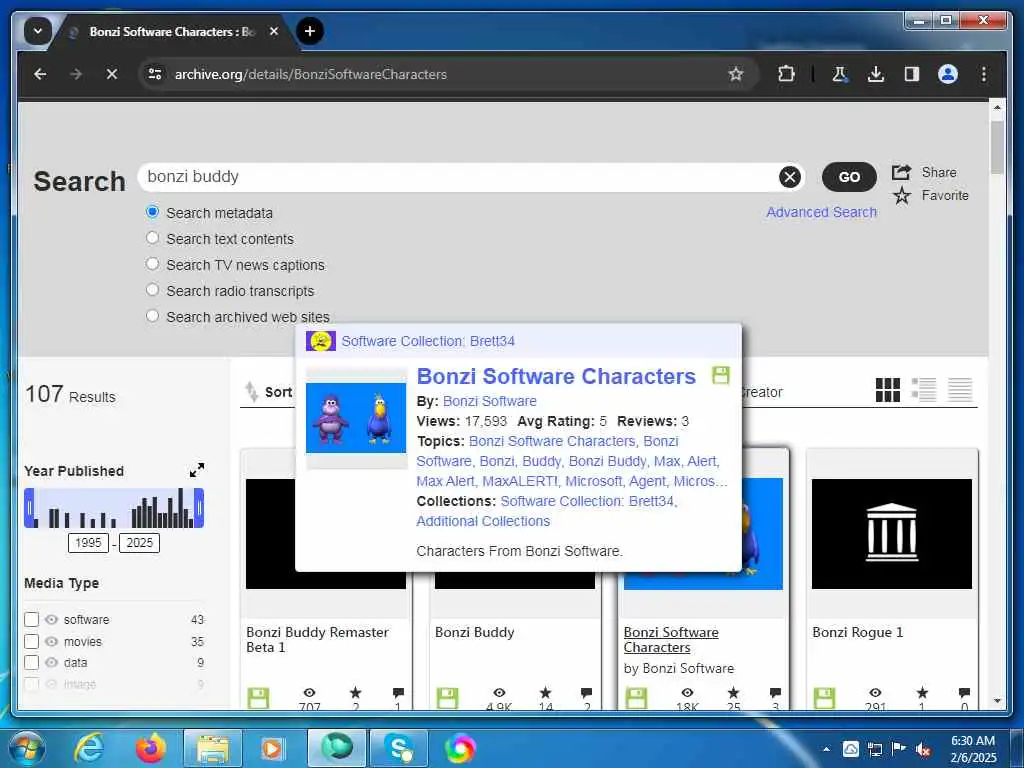1024x768 pixels.
Task: Open Windows Start button
Action: 26,748
